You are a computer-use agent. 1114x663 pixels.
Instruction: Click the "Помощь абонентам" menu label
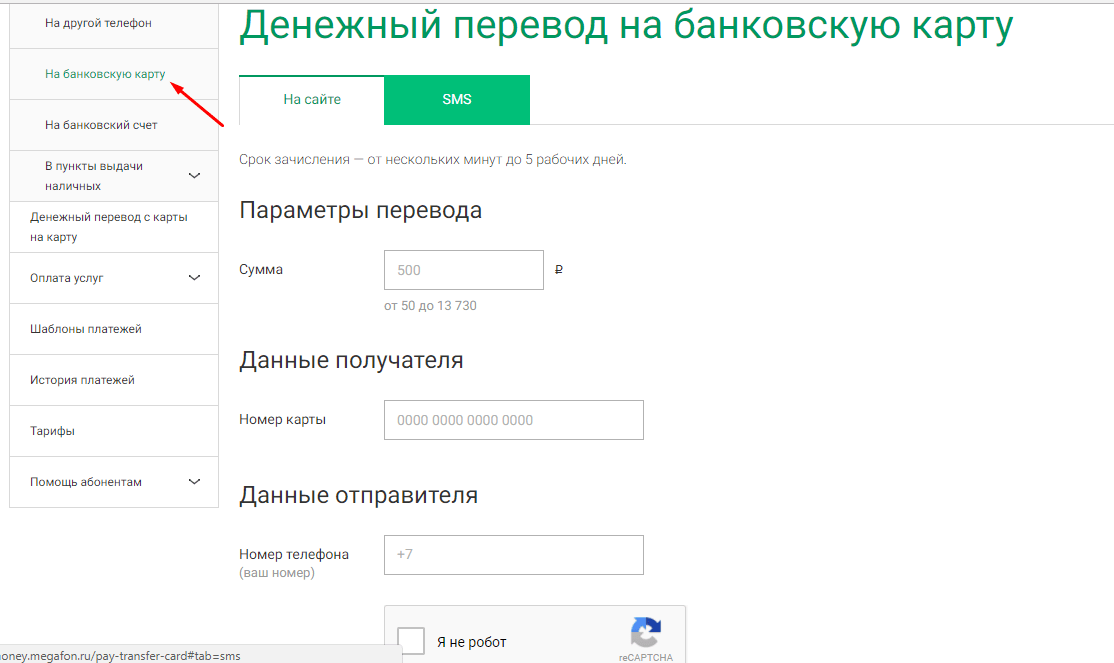click(86, 482)
